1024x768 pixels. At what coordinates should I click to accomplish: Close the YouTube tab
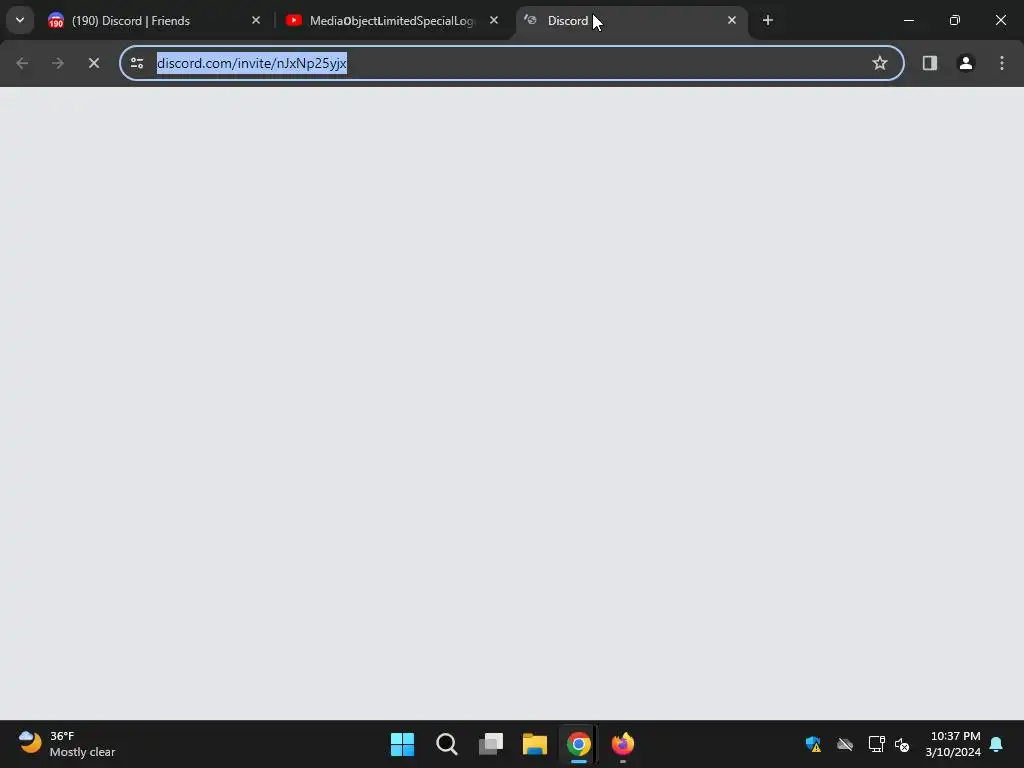pyautogui.click(x=494, y=20)
